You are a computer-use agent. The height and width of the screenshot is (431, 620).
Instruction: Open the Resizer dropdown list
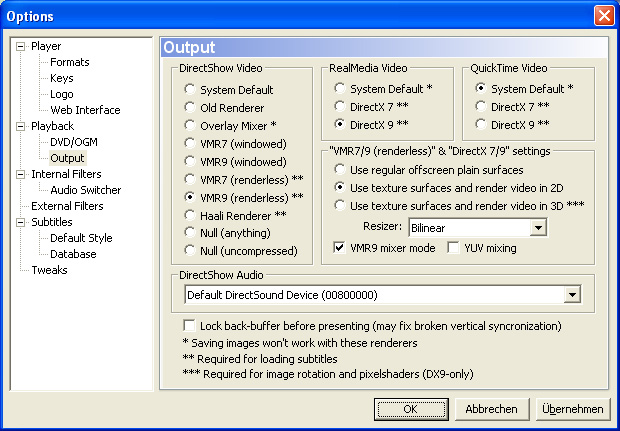coord(538,228)
